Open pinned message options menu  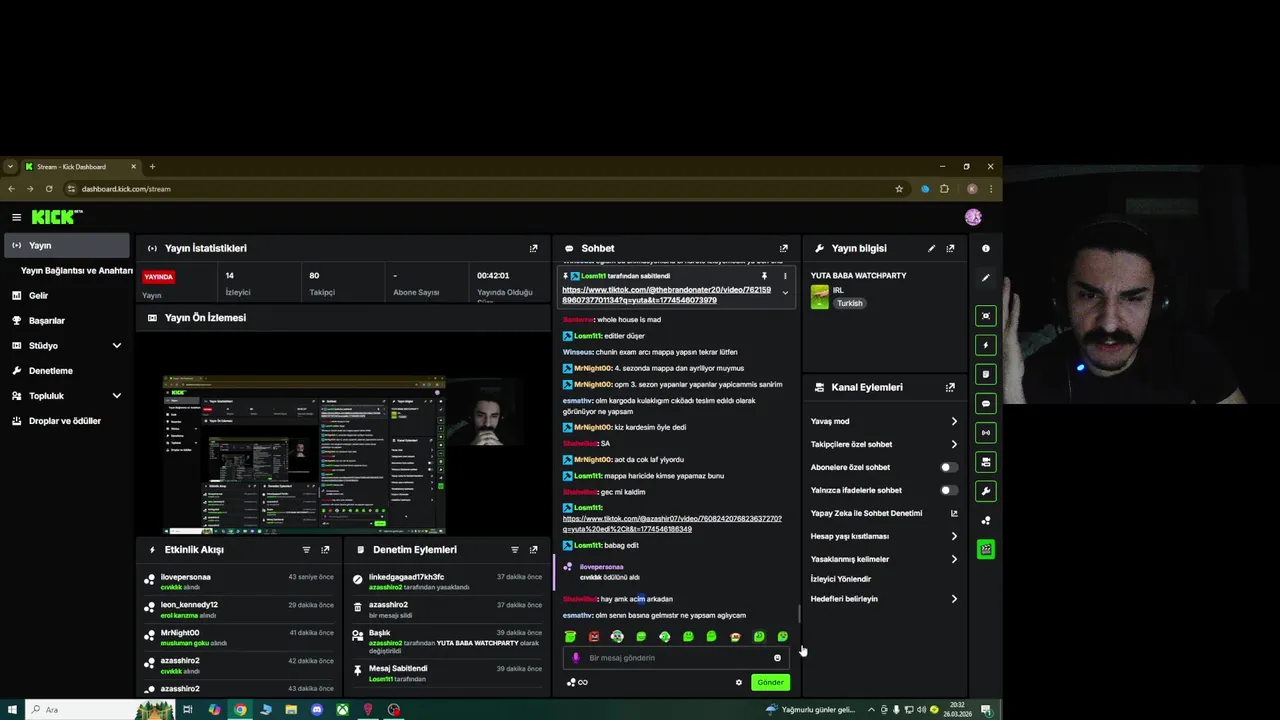785,276
